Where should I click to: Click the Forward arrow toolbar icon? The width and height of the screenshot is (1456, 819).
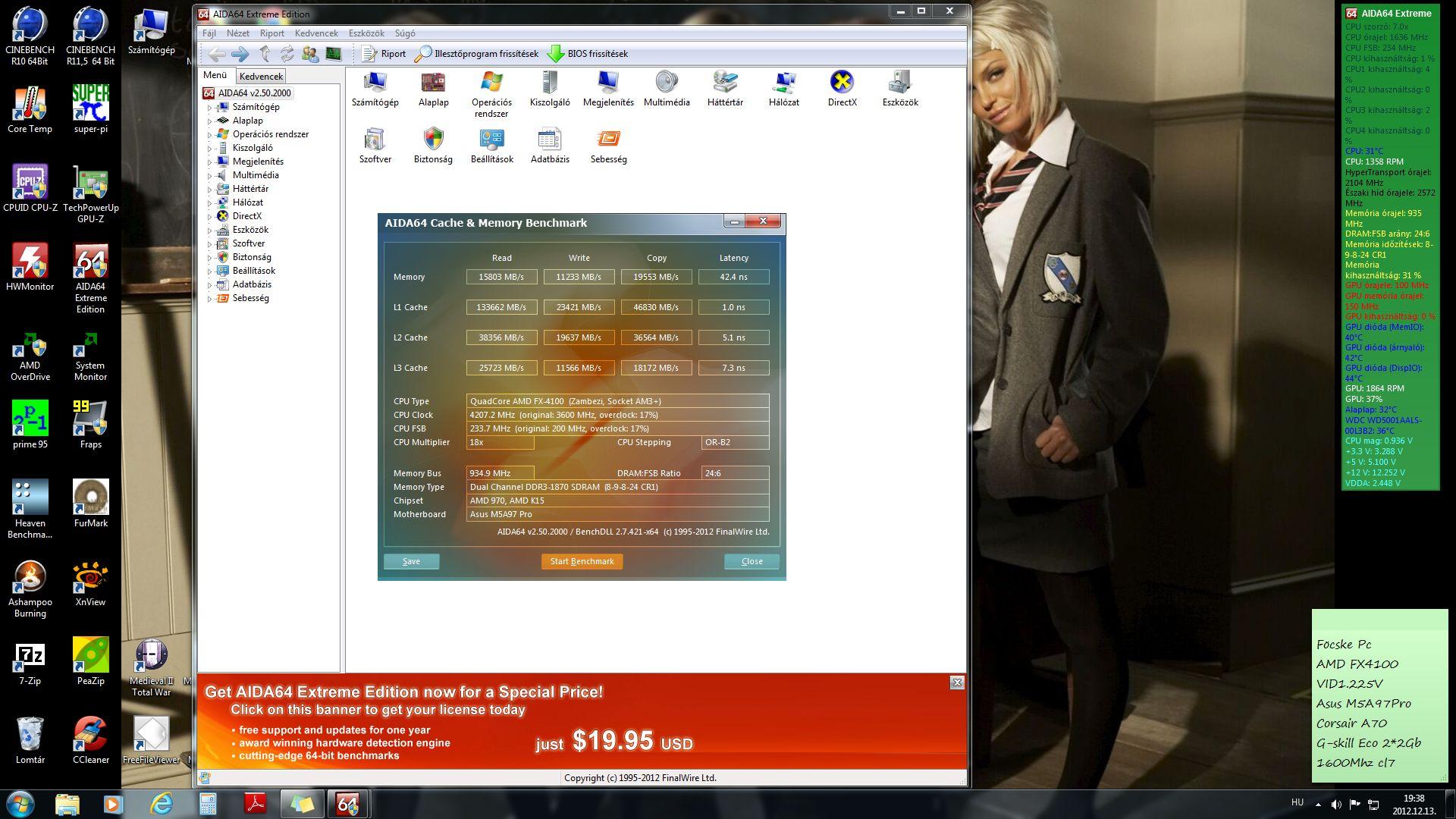pos(240,54)
